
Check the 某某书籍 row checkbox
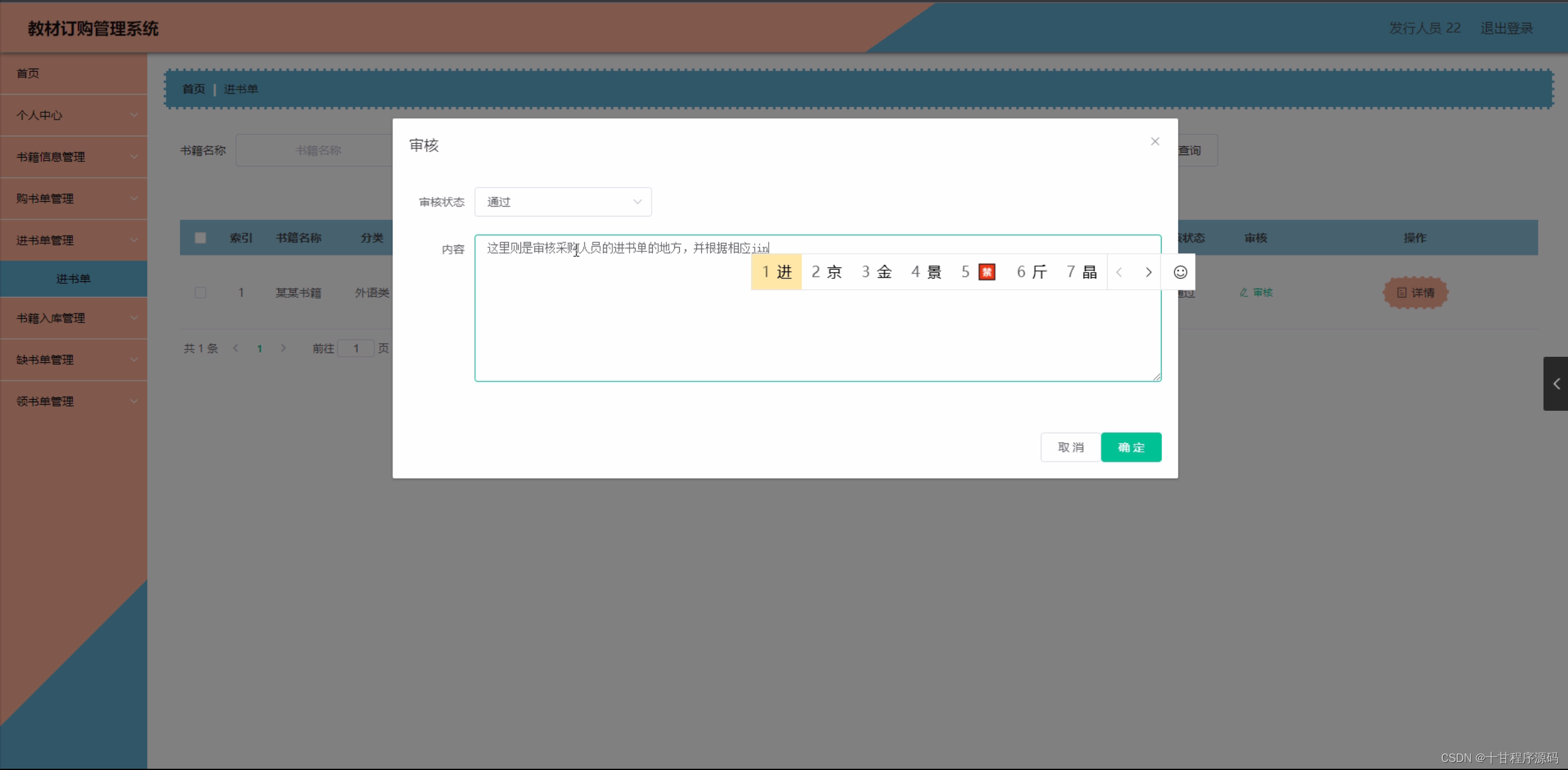point(200,292)
